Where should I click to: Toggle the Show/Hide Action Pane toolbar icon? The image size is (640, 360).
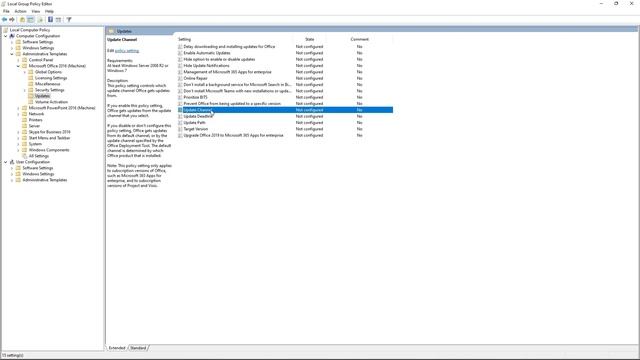(58, 20)
